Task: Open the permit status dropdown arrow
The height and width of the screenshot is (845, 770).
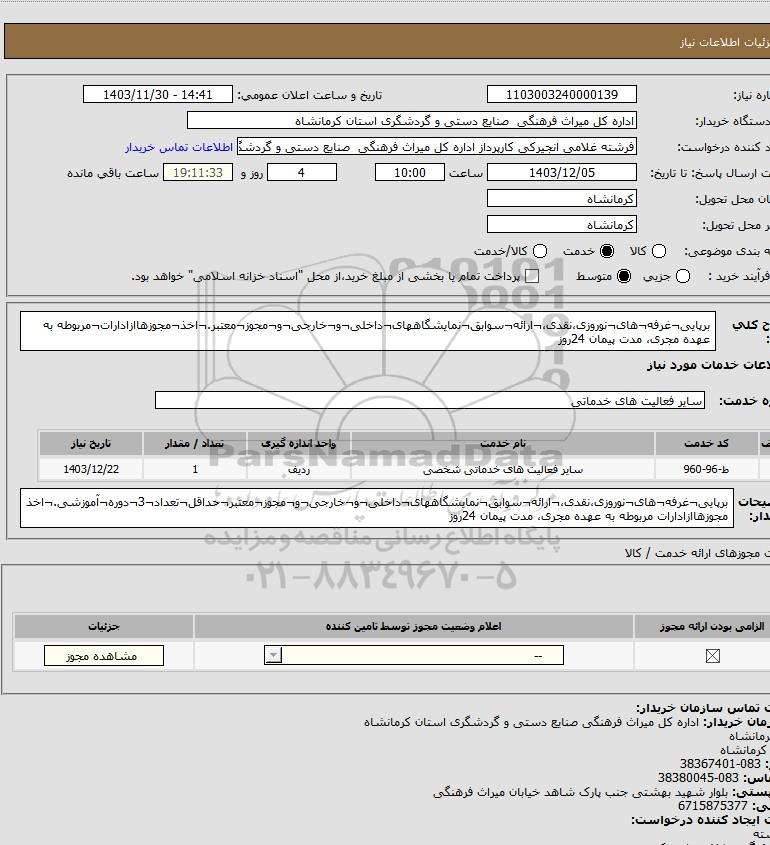Action: (273, 655)
